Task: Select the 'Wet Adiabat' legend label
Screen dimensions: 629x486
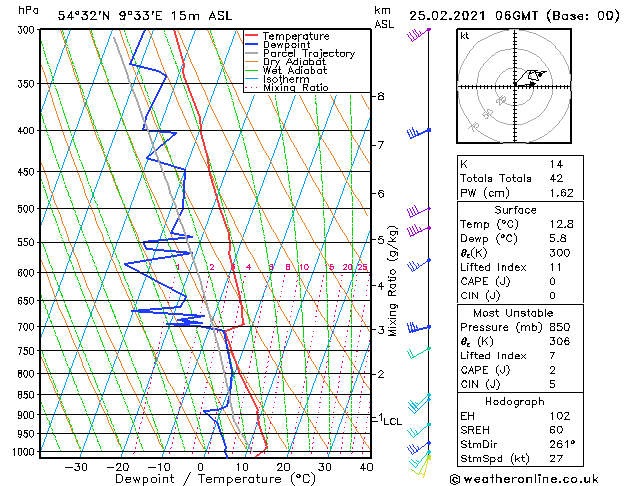Action: (x=295, y=71)
